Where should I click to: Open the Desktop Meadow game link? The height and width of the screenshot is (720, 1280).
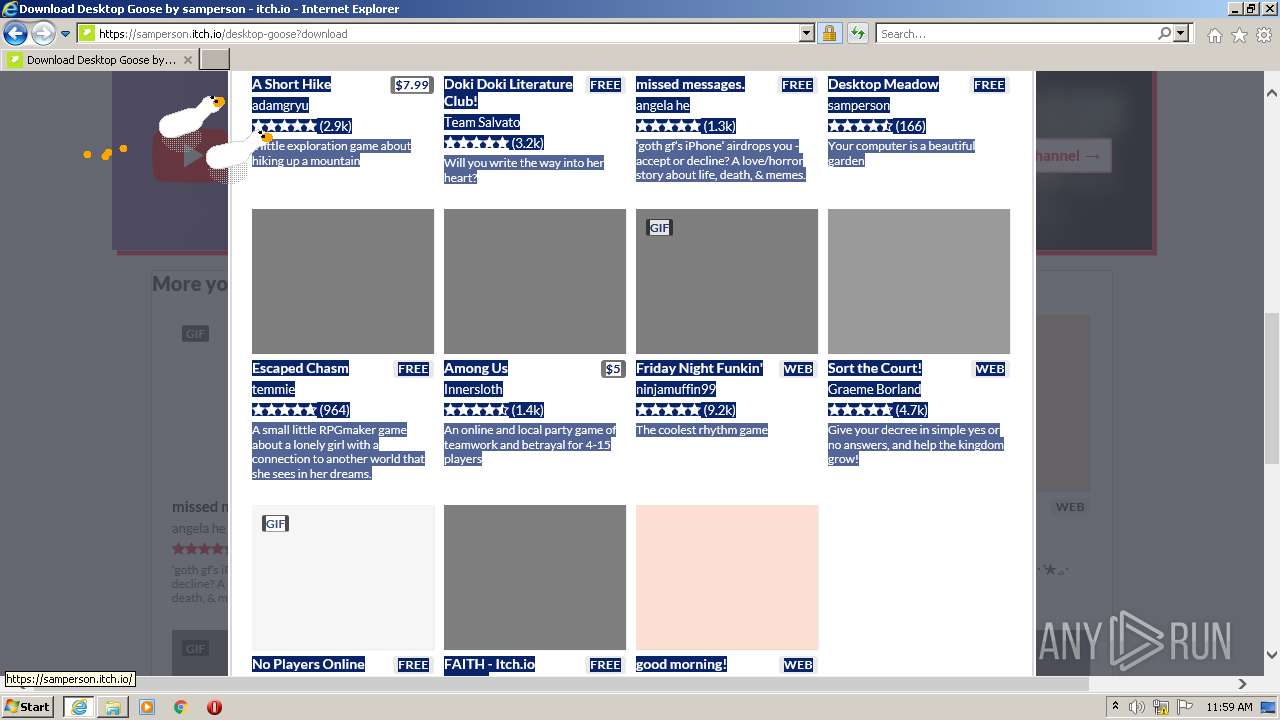tap(883, 84)
